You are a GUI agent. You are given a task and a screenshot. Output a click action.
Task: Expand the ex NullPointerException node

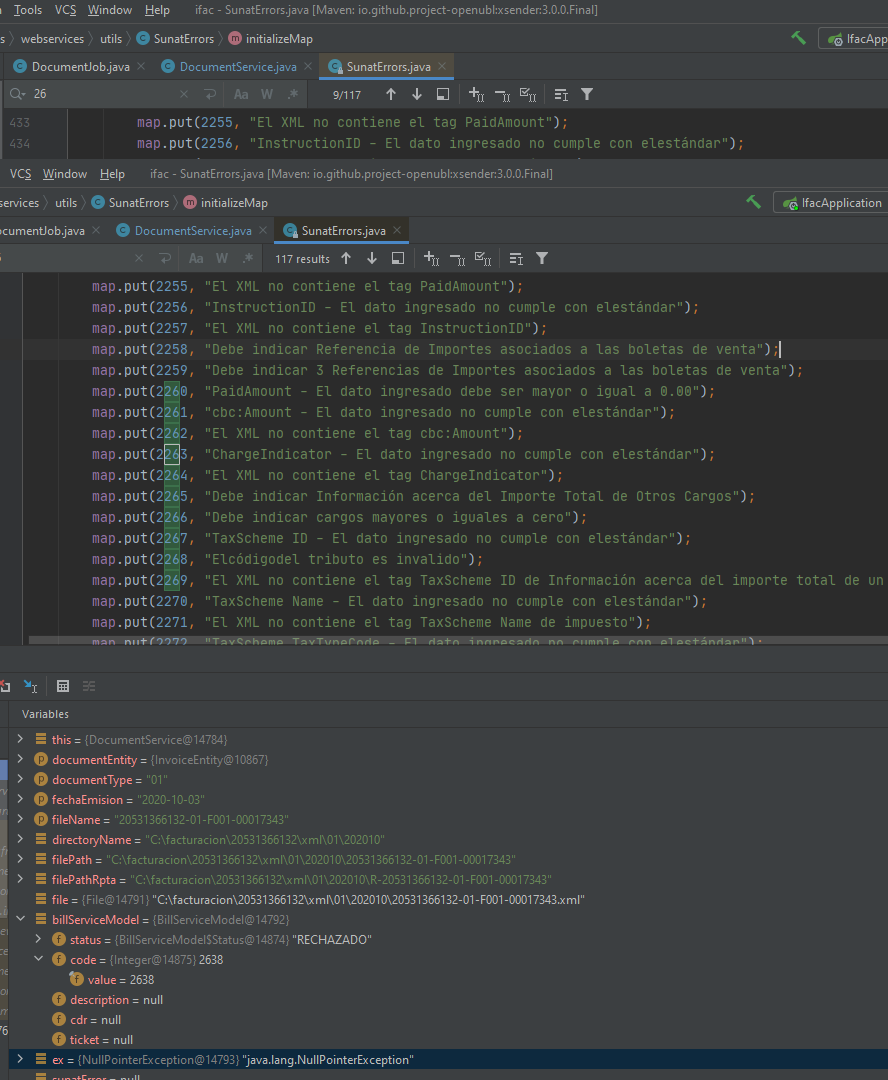pos(21,1059)
